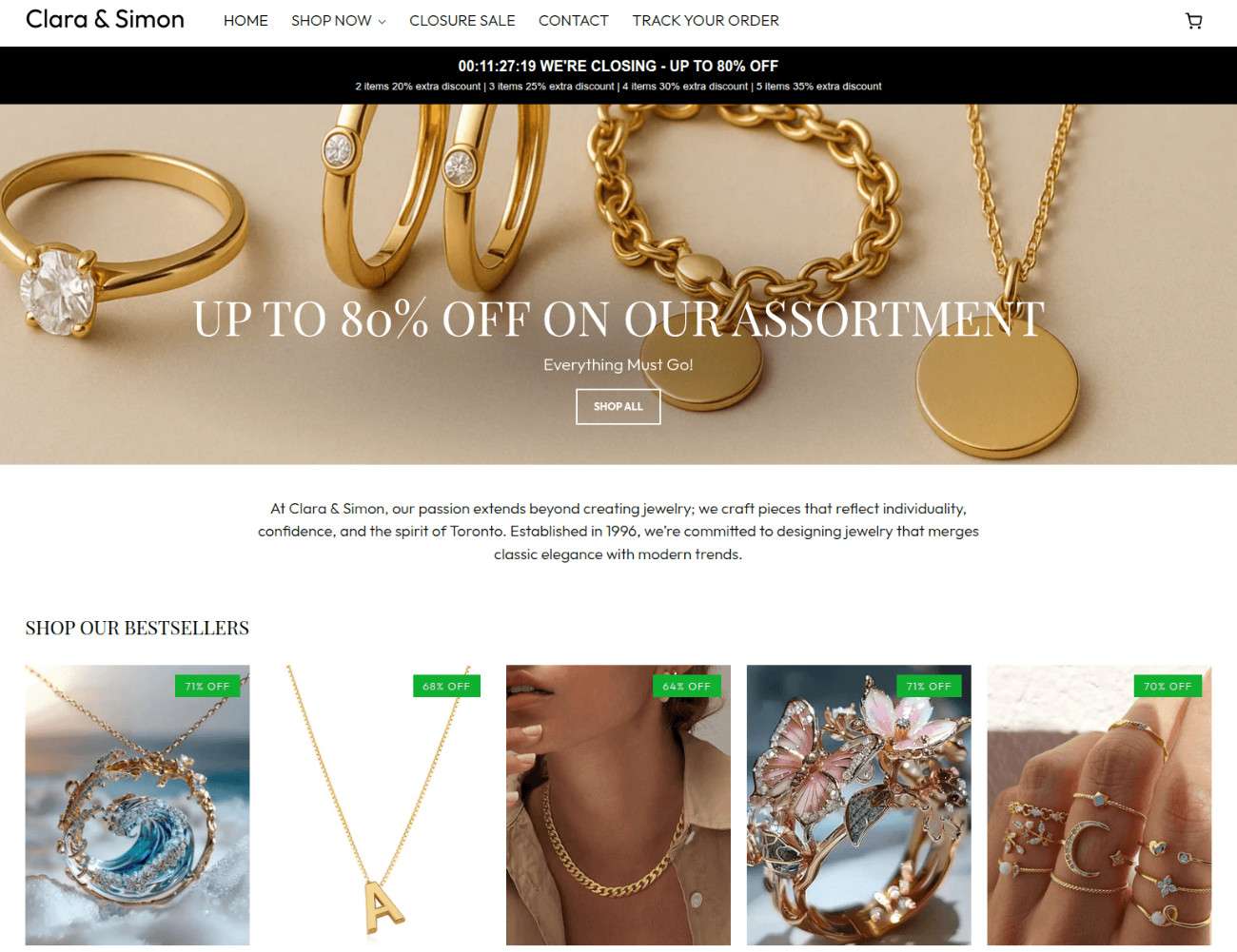Click the closing sale countdown banner
The width and height of the screenshot is (1237, 952).
coord(618,66)
